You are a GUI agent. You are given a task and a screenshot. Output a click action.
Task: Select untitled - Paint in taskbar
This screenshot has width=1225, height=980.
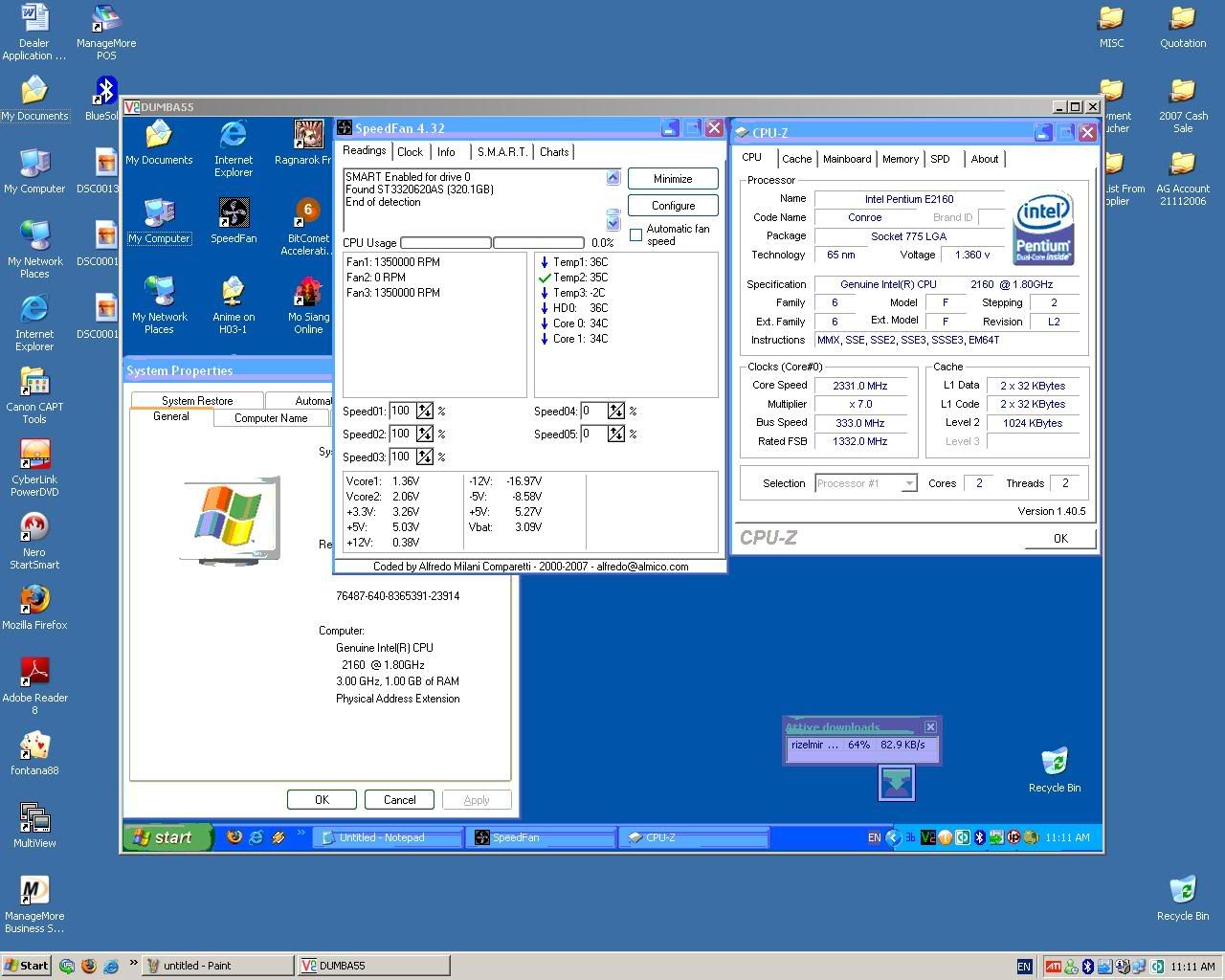pyautogui.click(x=217, y=966)
